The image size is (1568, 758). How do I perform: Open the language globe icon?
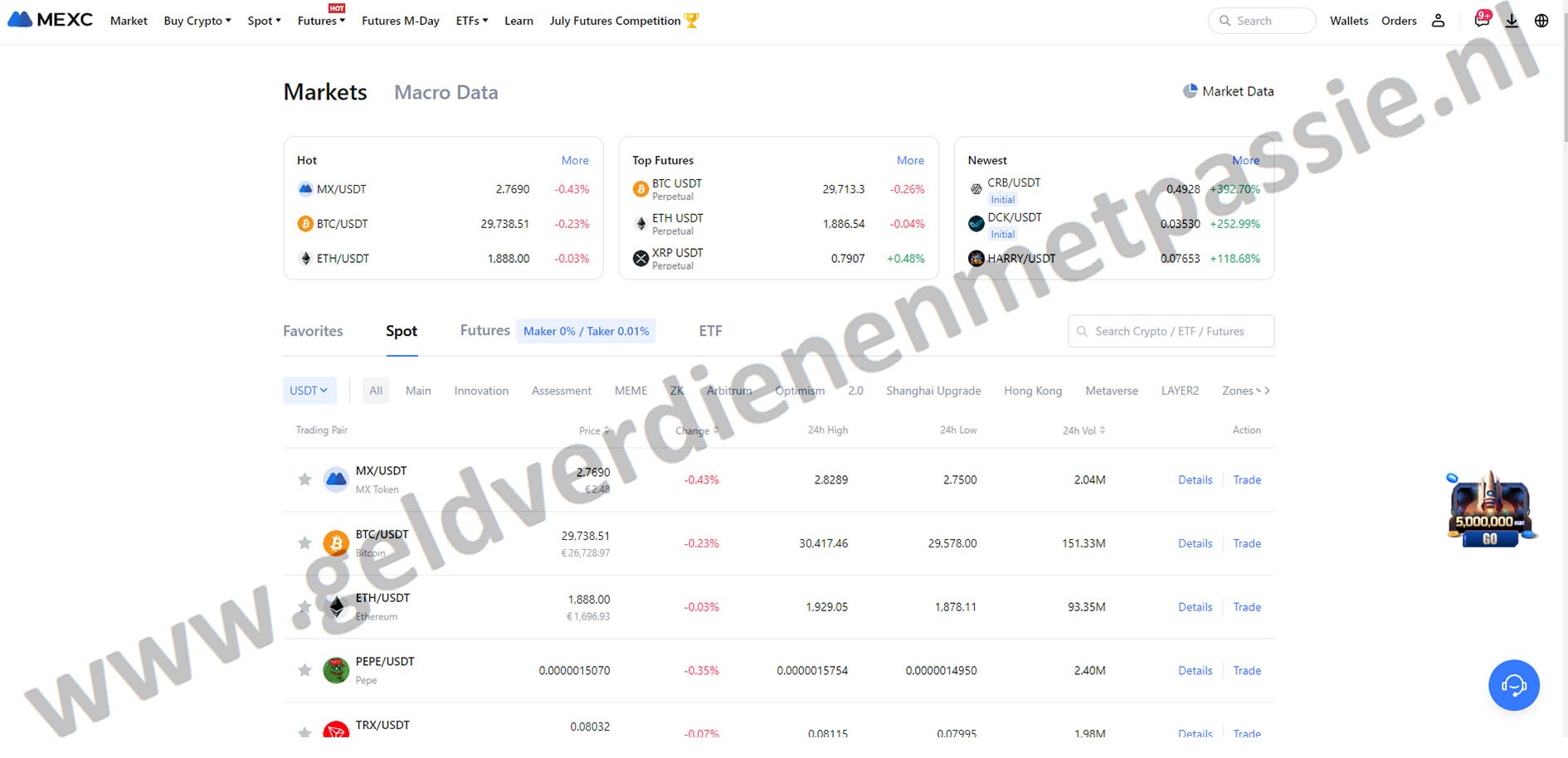pos(1541,21)
